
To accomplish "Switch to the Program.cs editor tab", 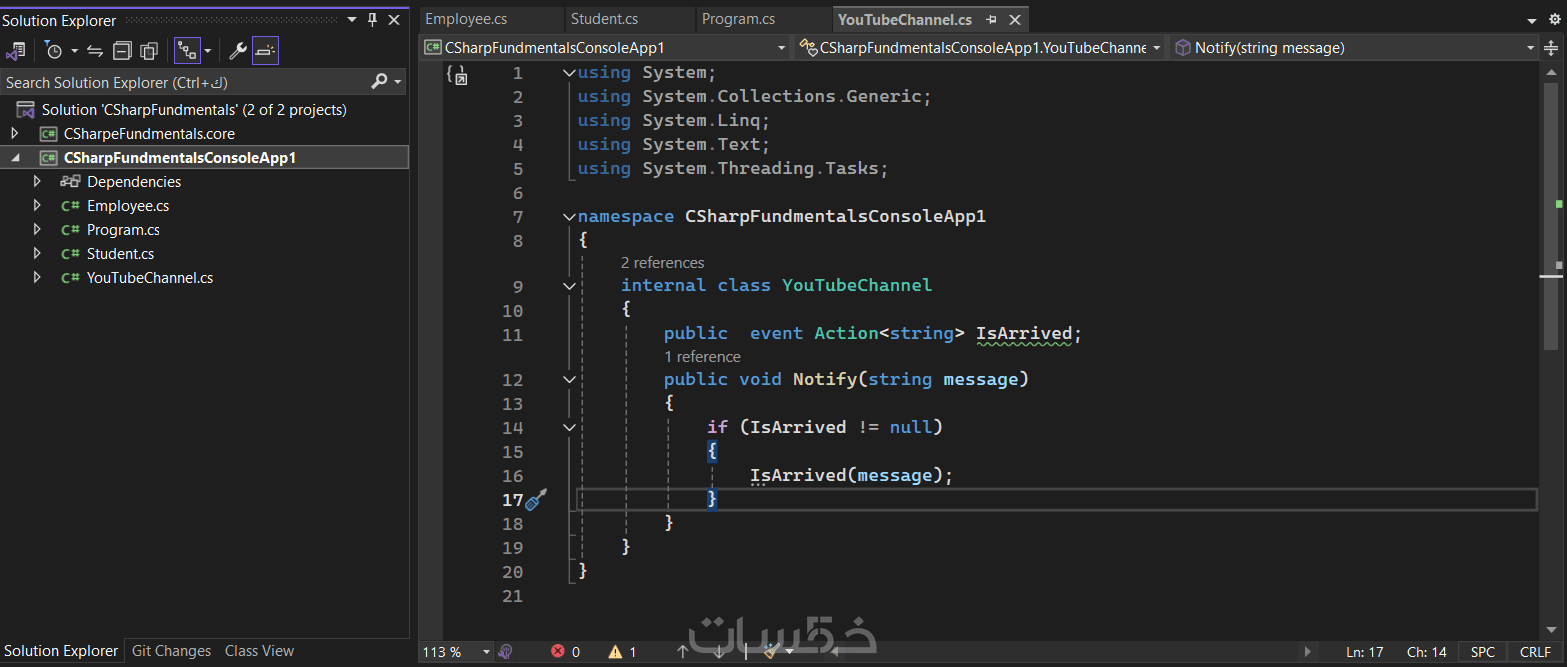I will pos(738,19).
